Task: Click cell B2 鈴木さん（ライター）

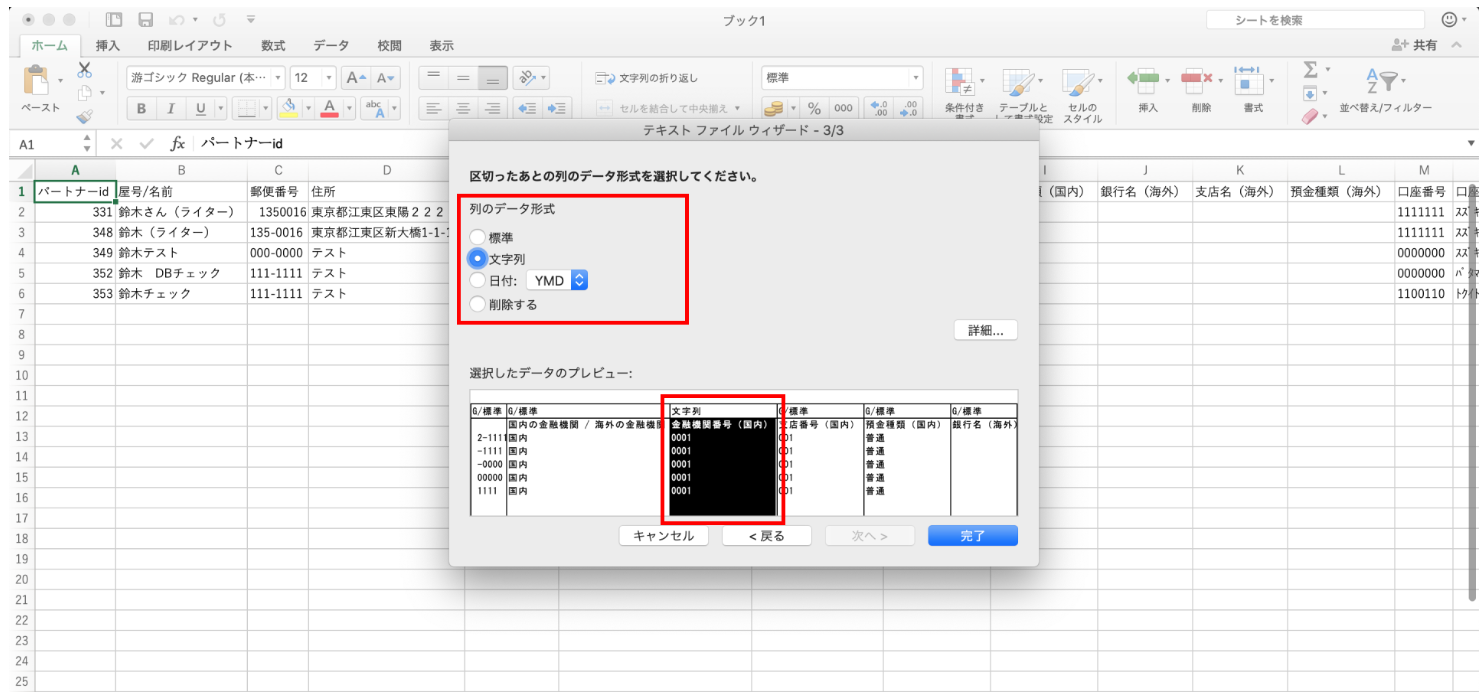Action: tap(181, 212)
